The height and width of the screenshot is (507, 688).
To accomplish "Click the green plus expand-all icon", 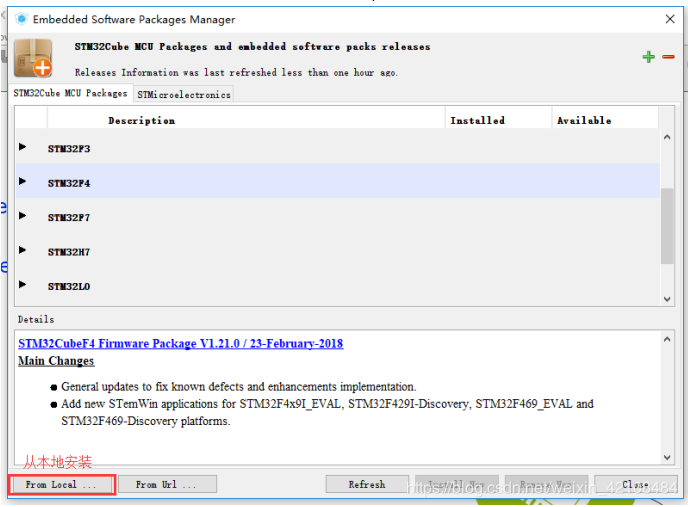I will point(648,57).
